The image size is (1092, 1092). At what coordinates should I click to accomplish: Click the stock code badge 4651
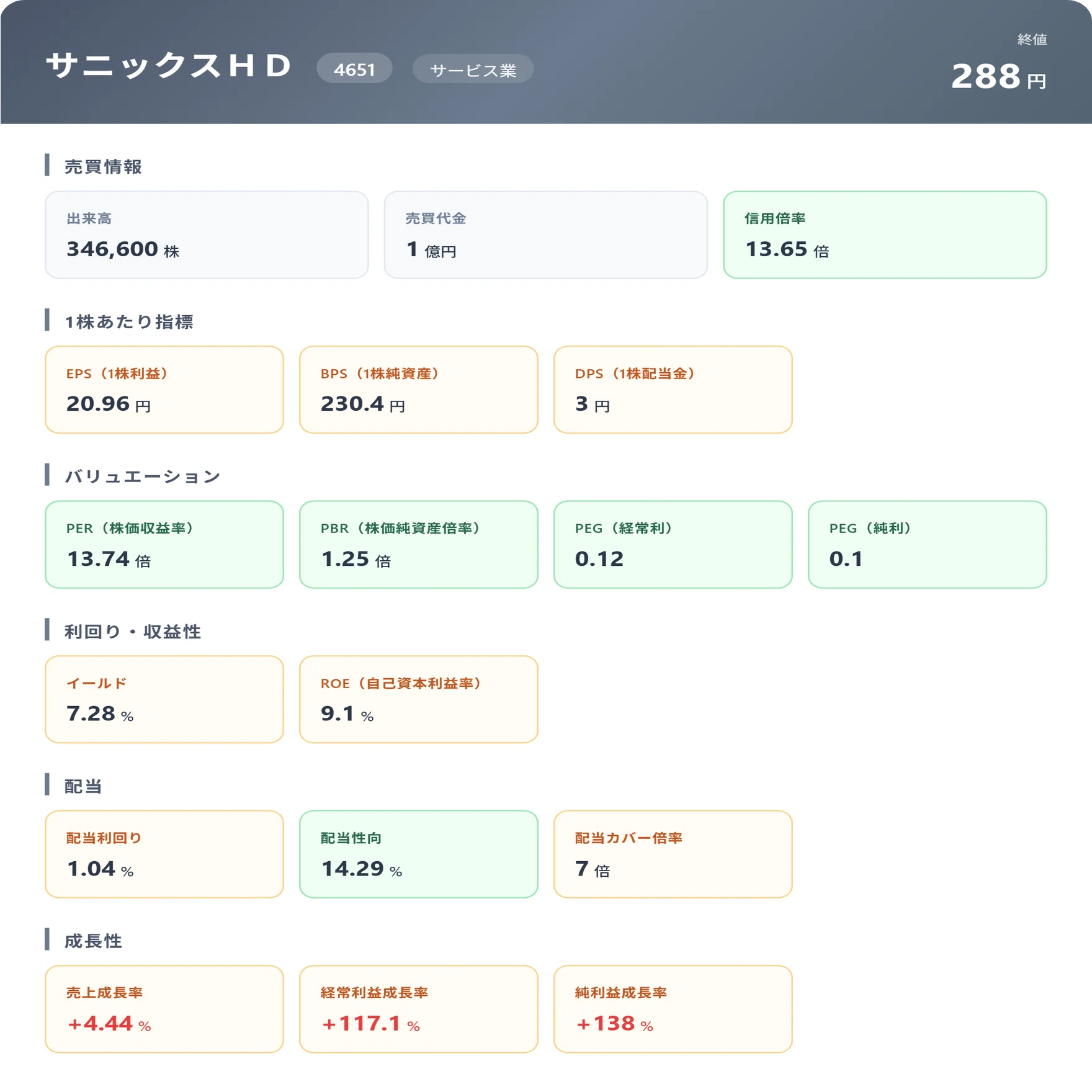(354, 68)
